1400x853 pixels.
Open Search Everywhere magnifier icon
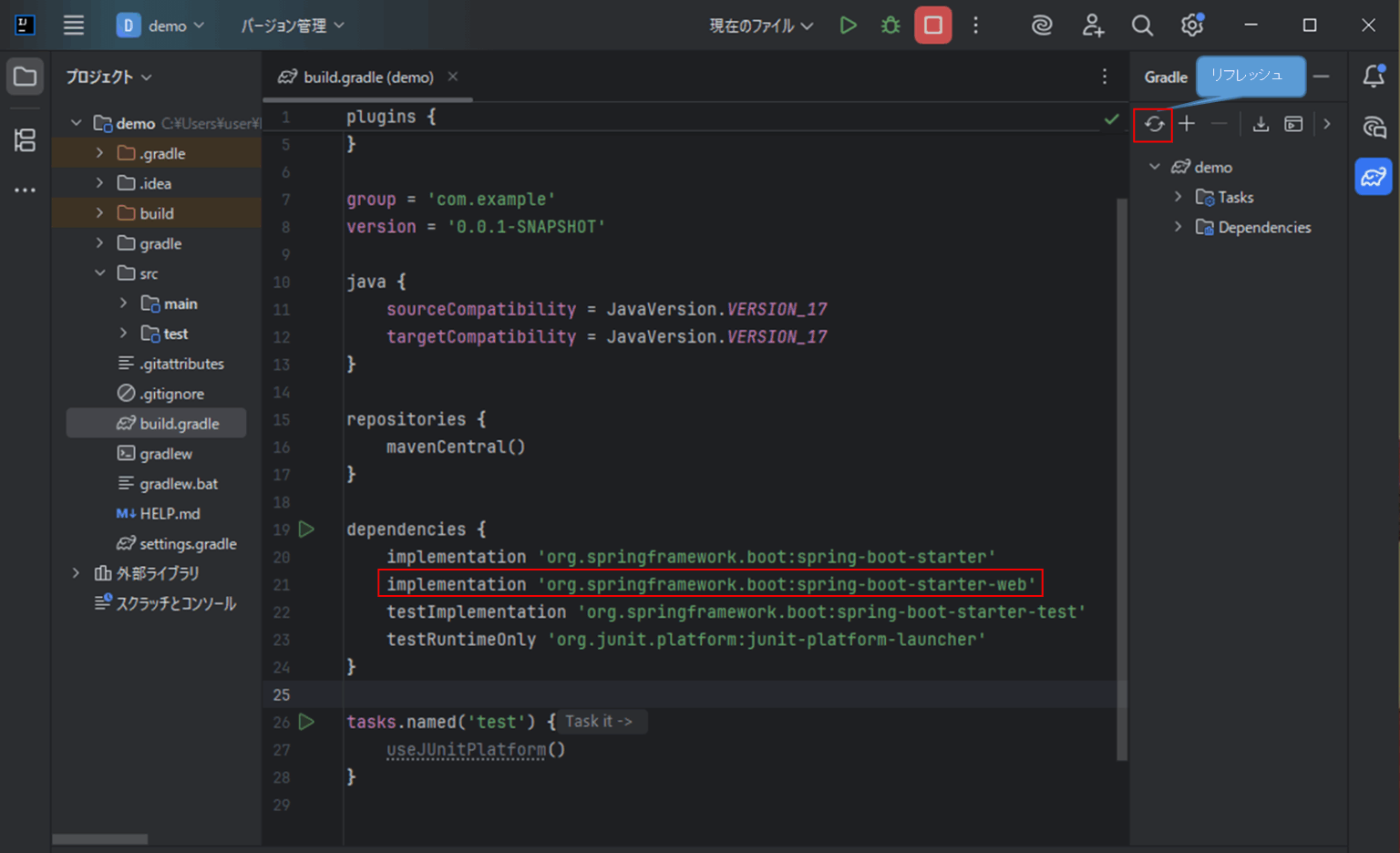pyautogui.click(x=1142, y=25)
